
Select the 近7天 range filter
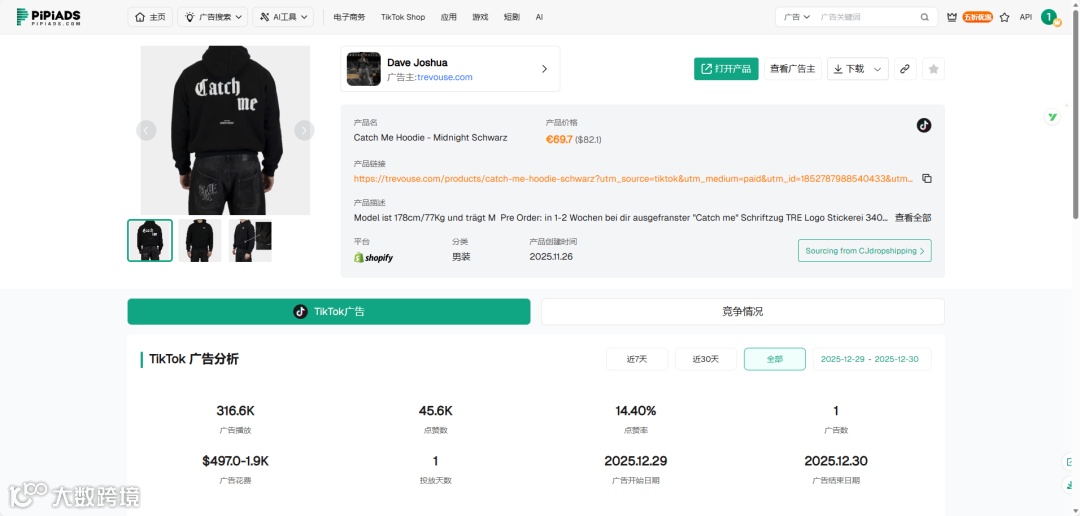click(x=636, y=359)
